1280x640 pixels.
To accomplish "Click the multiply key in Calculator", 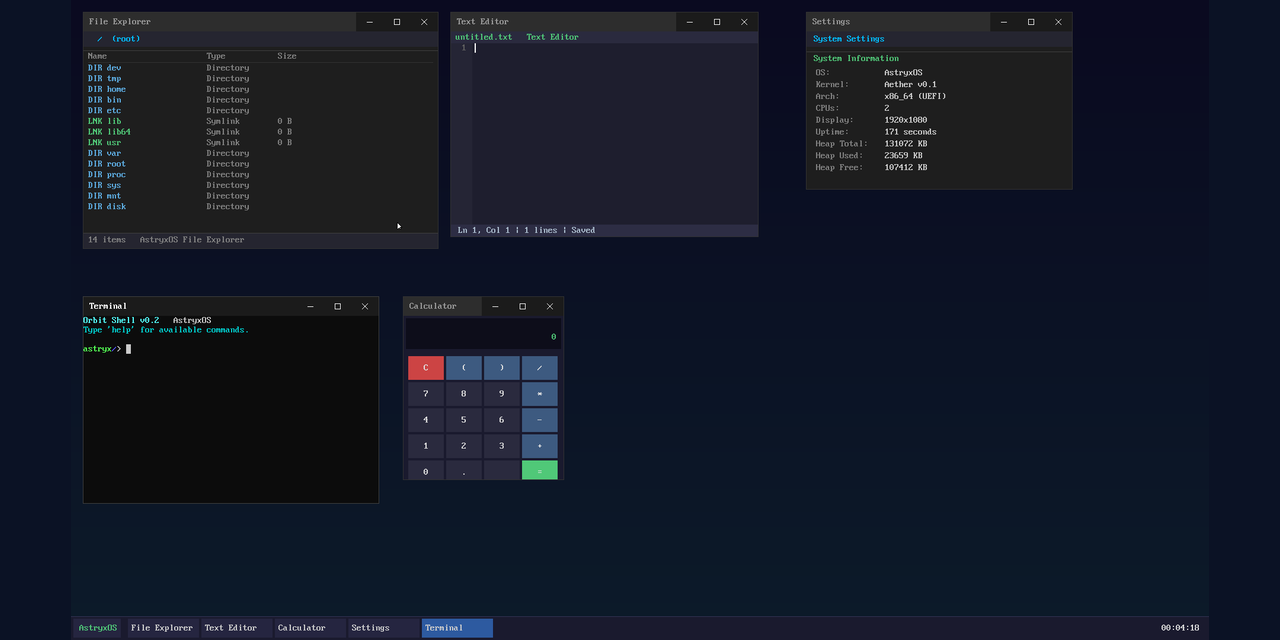I will coord(540,394).
